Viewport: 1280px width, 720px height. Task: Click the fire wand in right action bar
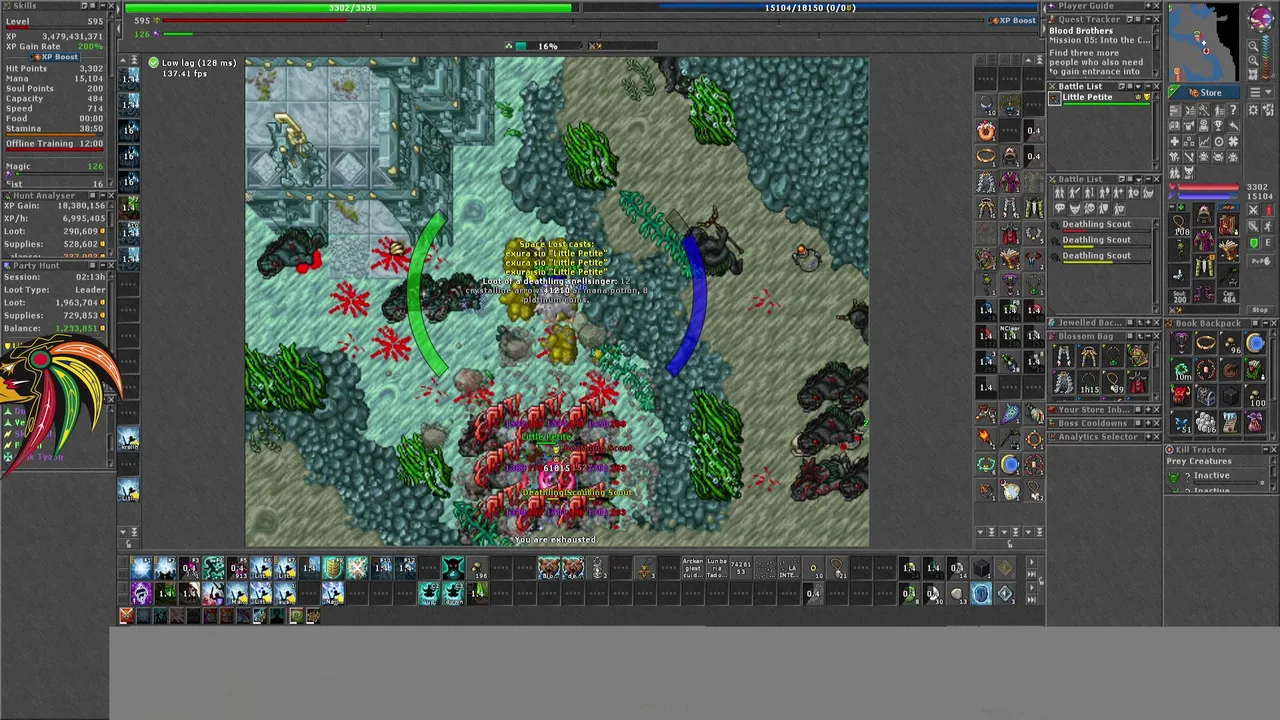click(985, 437)
